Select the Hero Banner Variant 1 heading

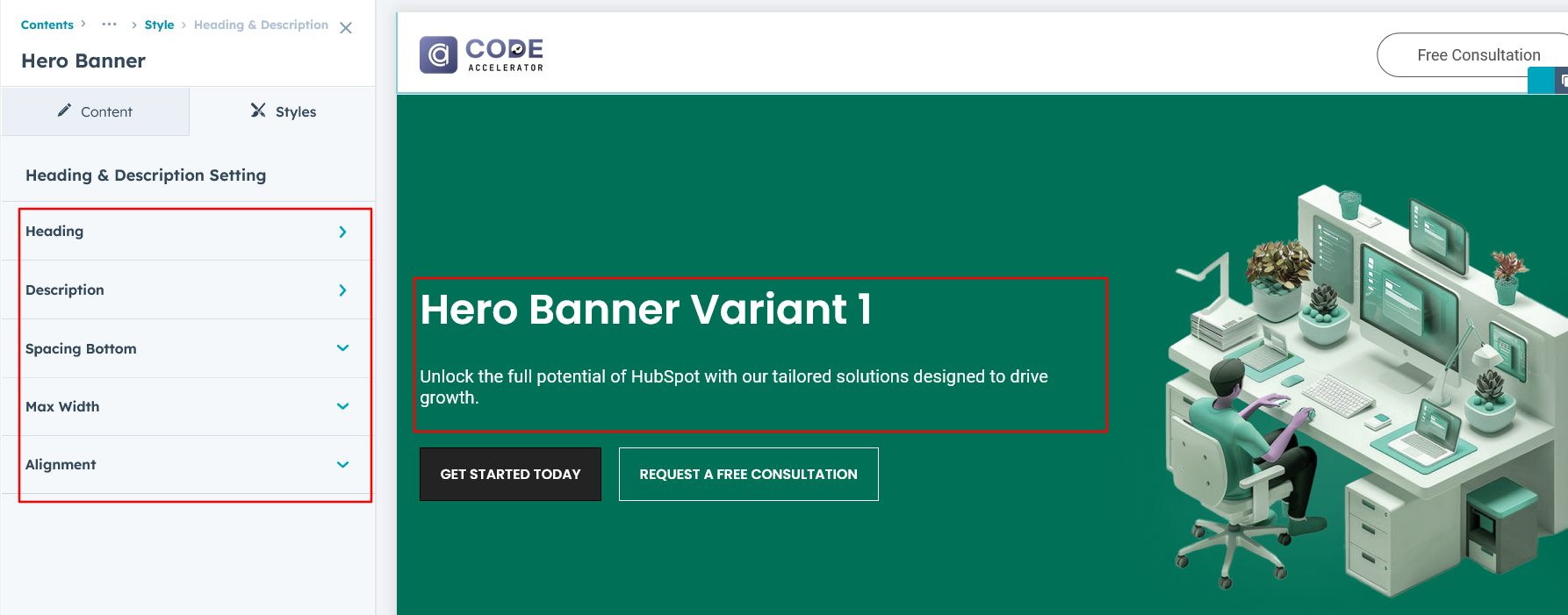click(x=645, y=310)
